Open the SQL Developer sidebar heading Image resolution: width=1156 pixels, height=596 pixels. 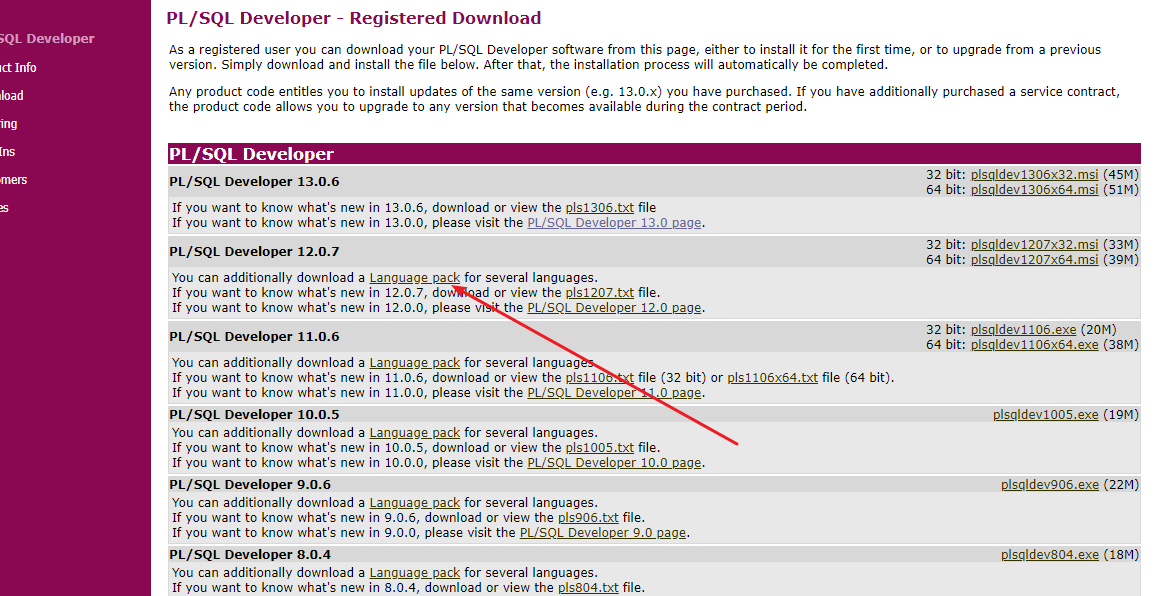click(47, 38)
